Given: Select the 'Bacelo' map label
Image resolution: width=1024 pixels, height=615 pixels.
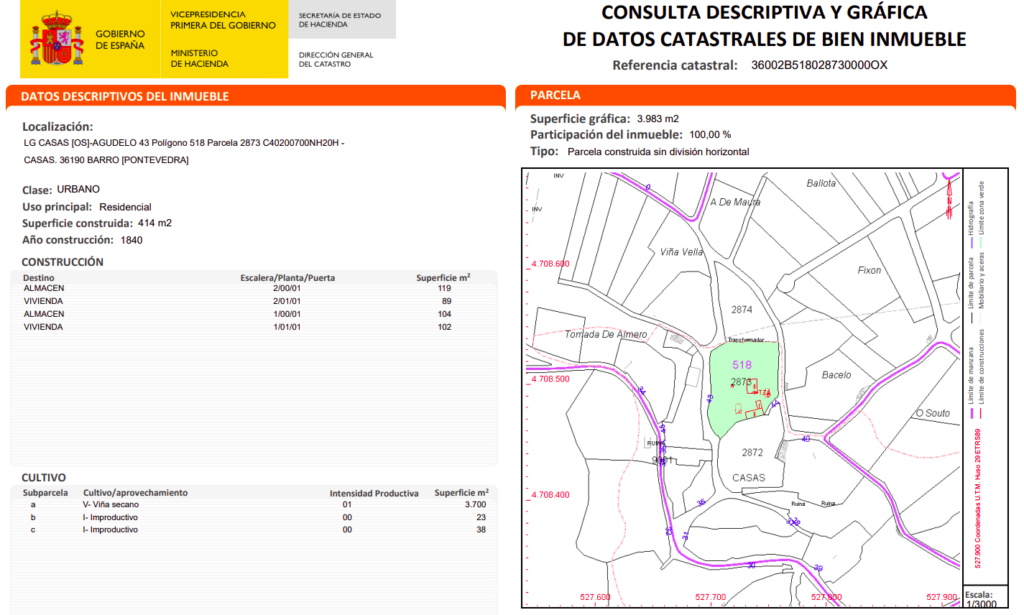Looking at the screenshot, I should (837, 375).
